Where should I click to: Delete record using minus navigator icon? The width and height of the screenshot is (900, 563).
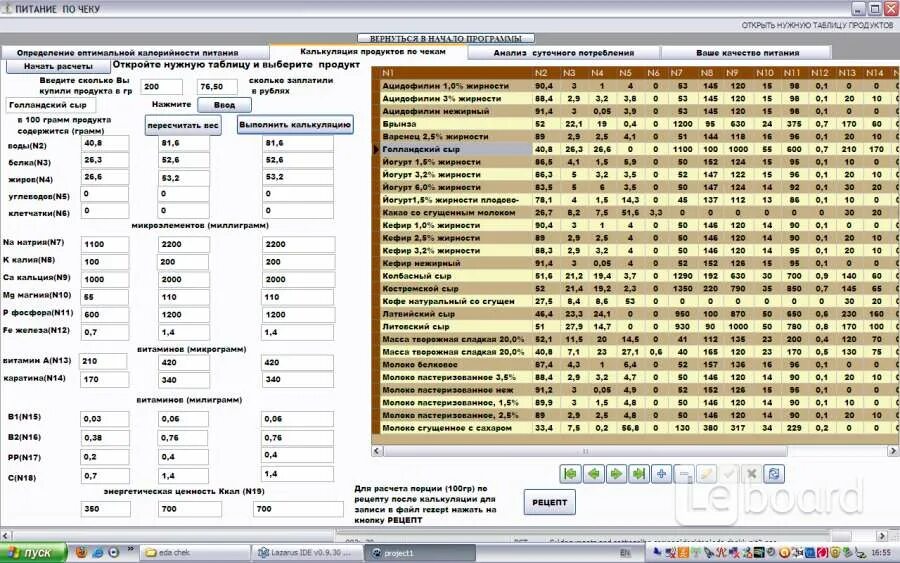pos(684,474)
